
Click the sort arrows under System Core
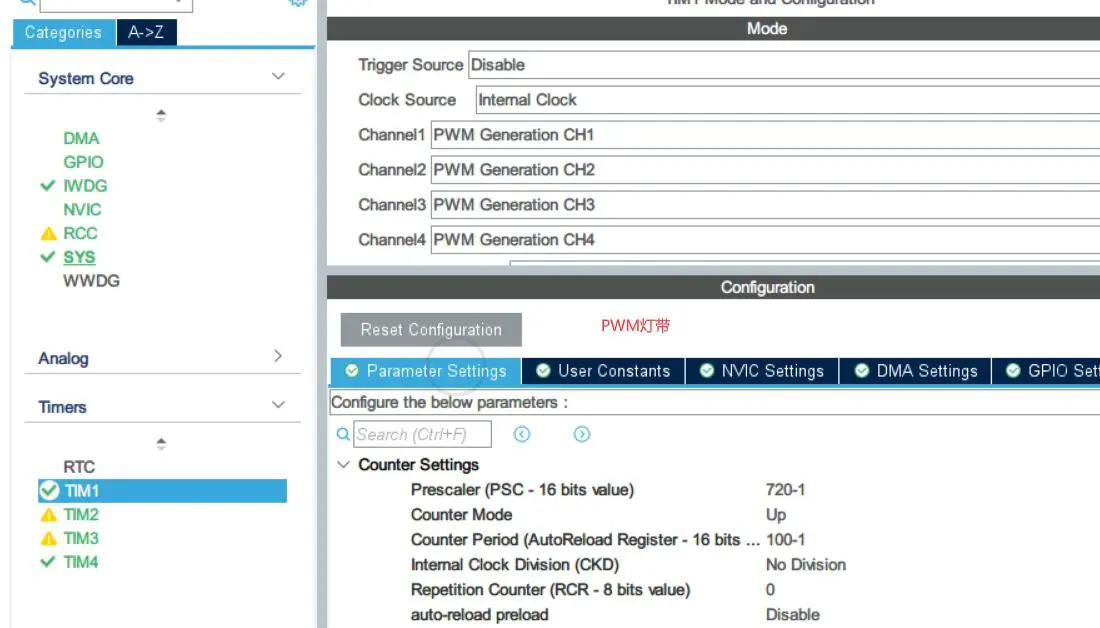click(x=161, y=116)
